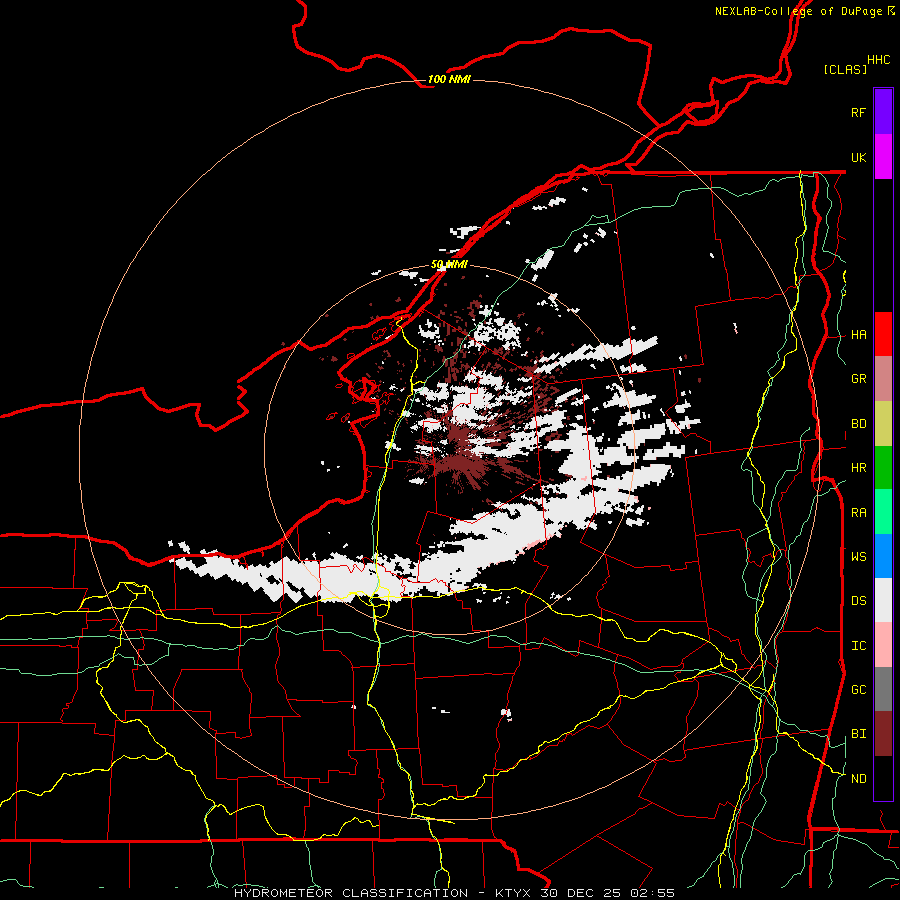Click the ND legend label

[x=858, y=778]
